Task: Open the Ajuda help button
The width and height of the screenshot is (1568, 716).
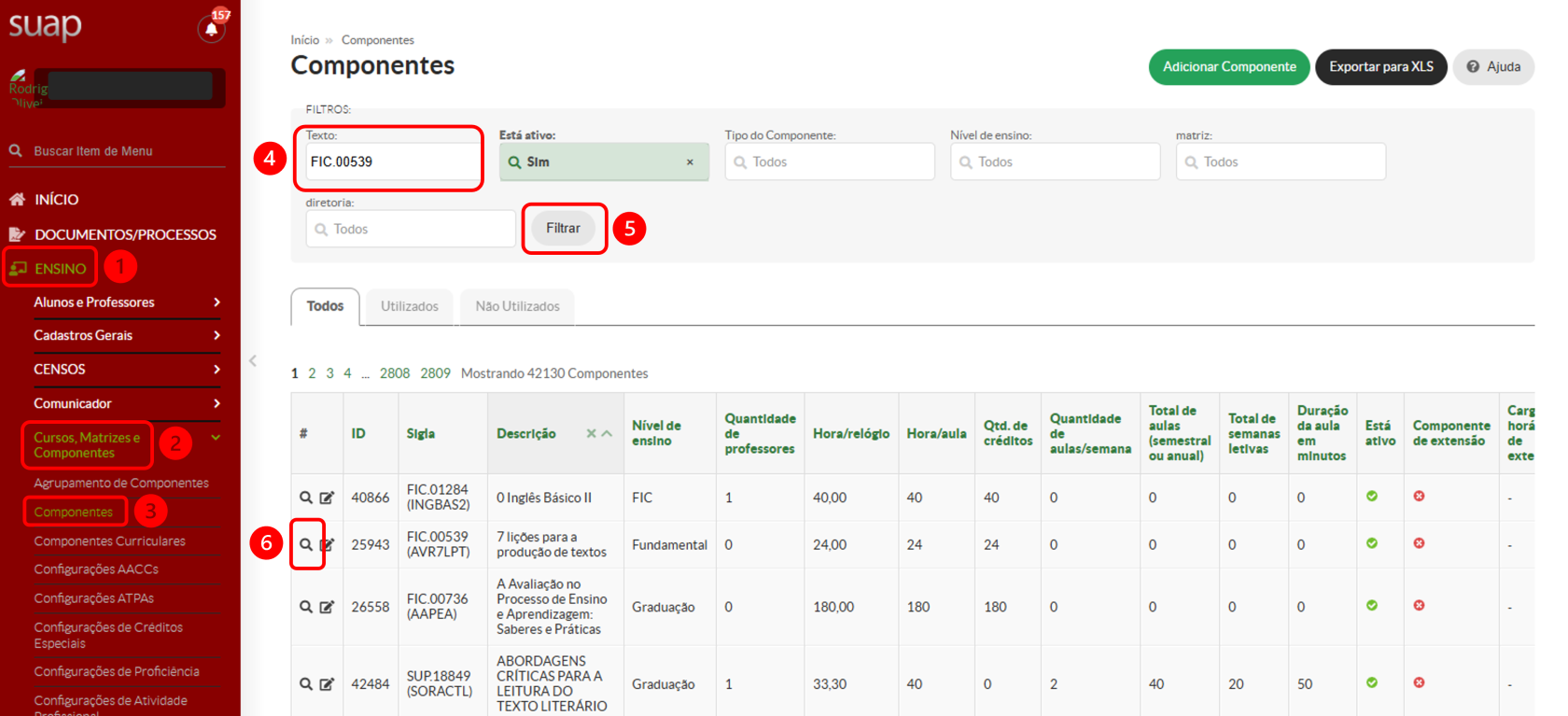Action: coord(1493,67)
